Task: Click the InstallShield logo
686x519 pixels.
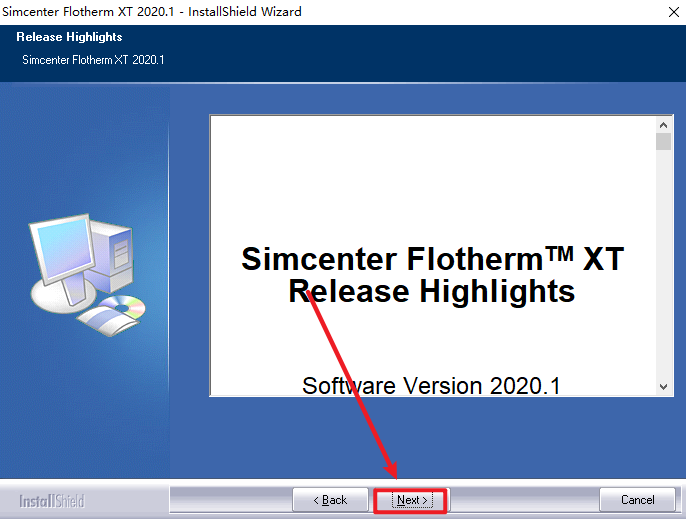Action: [x=52, y=501]
